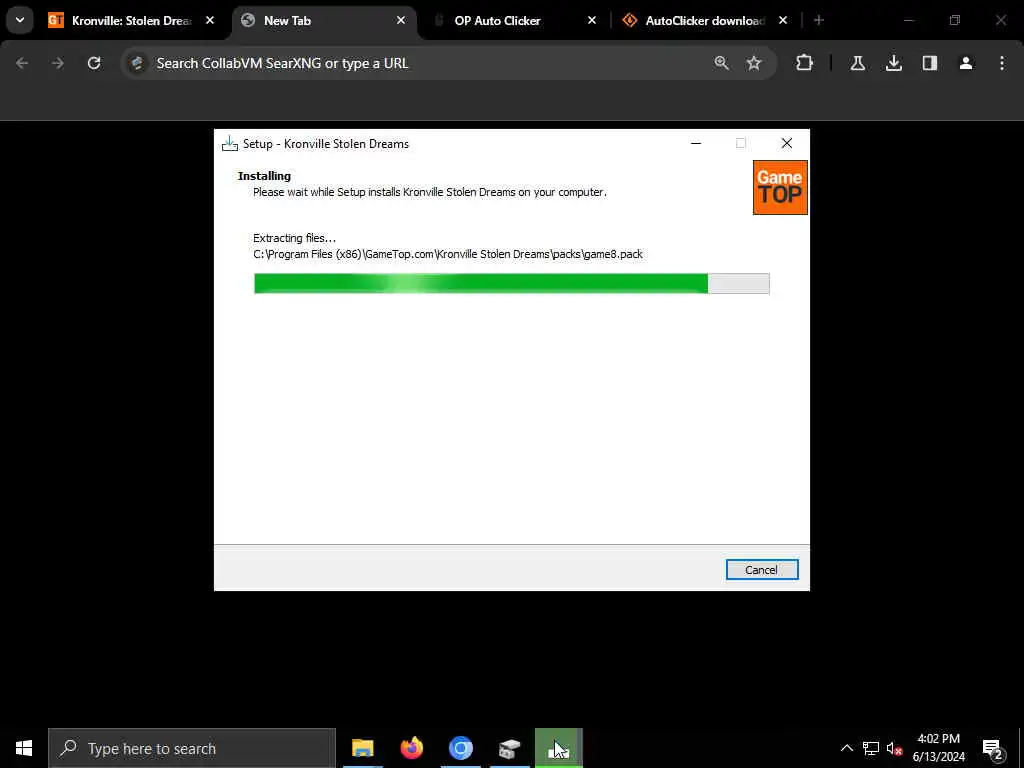
Task: Close the Kronville: Stolen Dreams tab
Action: pos(210,21)
